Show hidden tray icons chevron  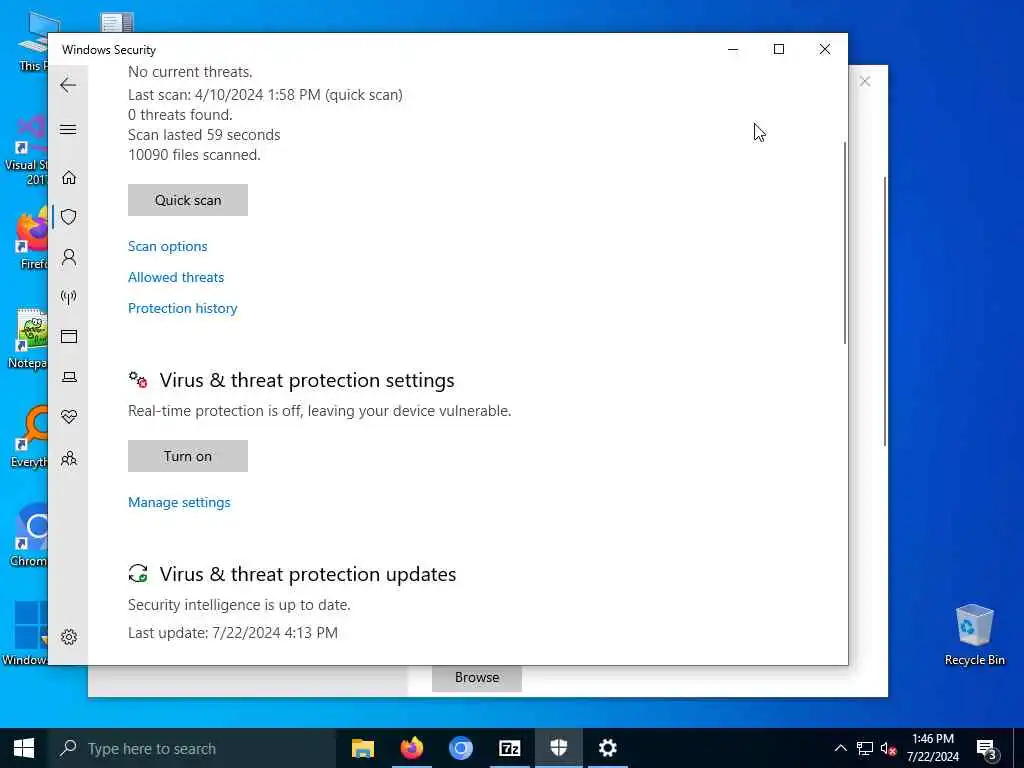[x=840, y=748]
